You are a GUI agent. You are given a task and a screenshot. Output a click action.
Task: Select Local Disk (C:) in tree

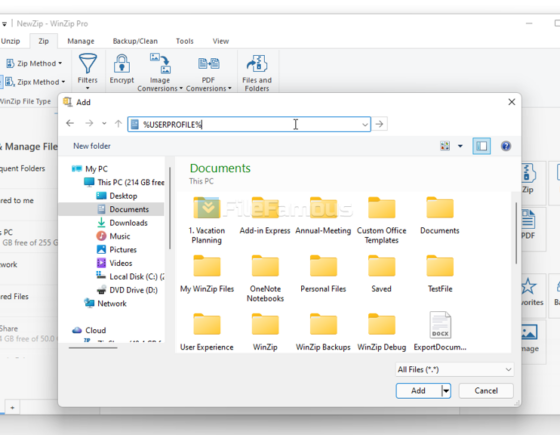[x=130, y=276]
